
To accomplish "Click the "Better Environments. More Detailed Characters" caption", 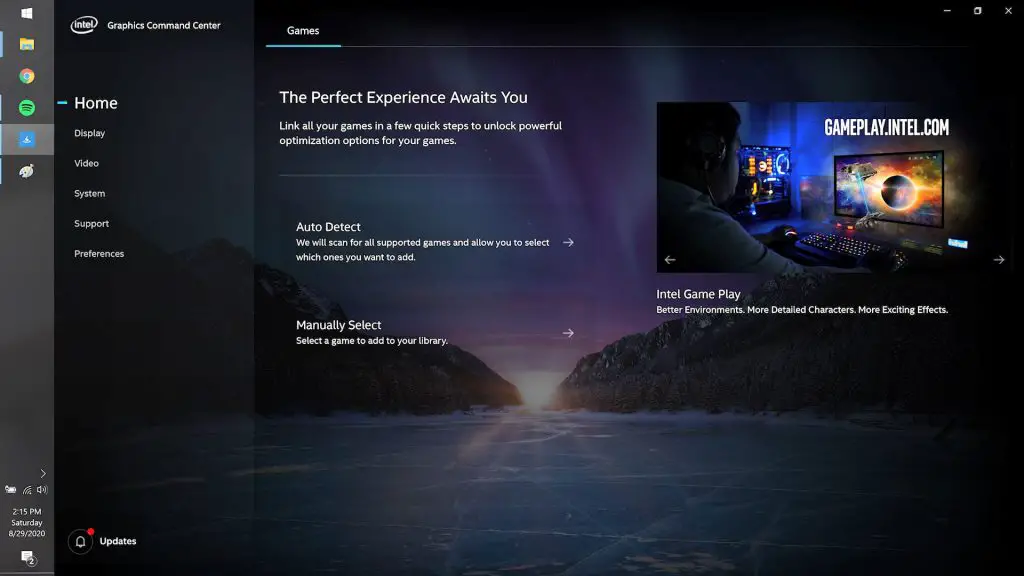I will [802, 310].
